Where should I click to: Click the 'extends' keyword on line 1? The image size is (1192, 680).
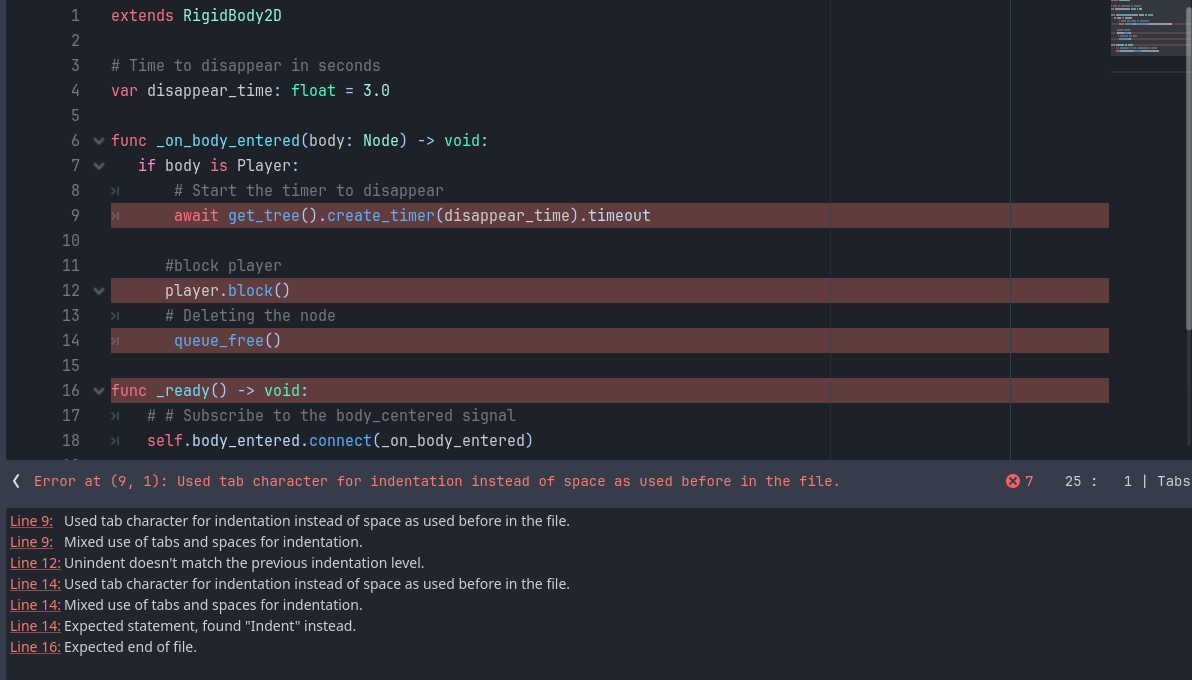(142, 16)
